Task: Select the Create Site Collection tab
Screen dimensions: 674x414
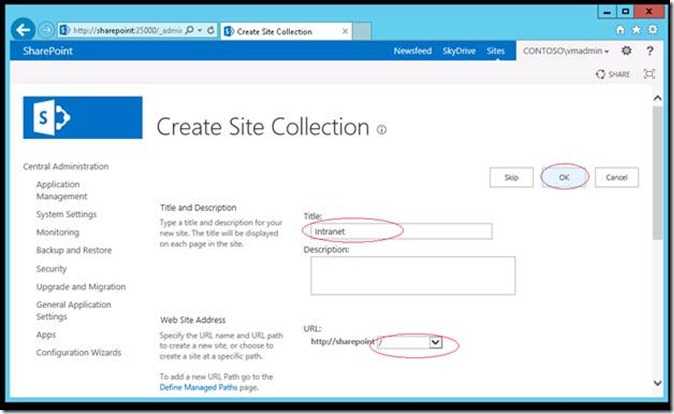Action: click(286, 31)
